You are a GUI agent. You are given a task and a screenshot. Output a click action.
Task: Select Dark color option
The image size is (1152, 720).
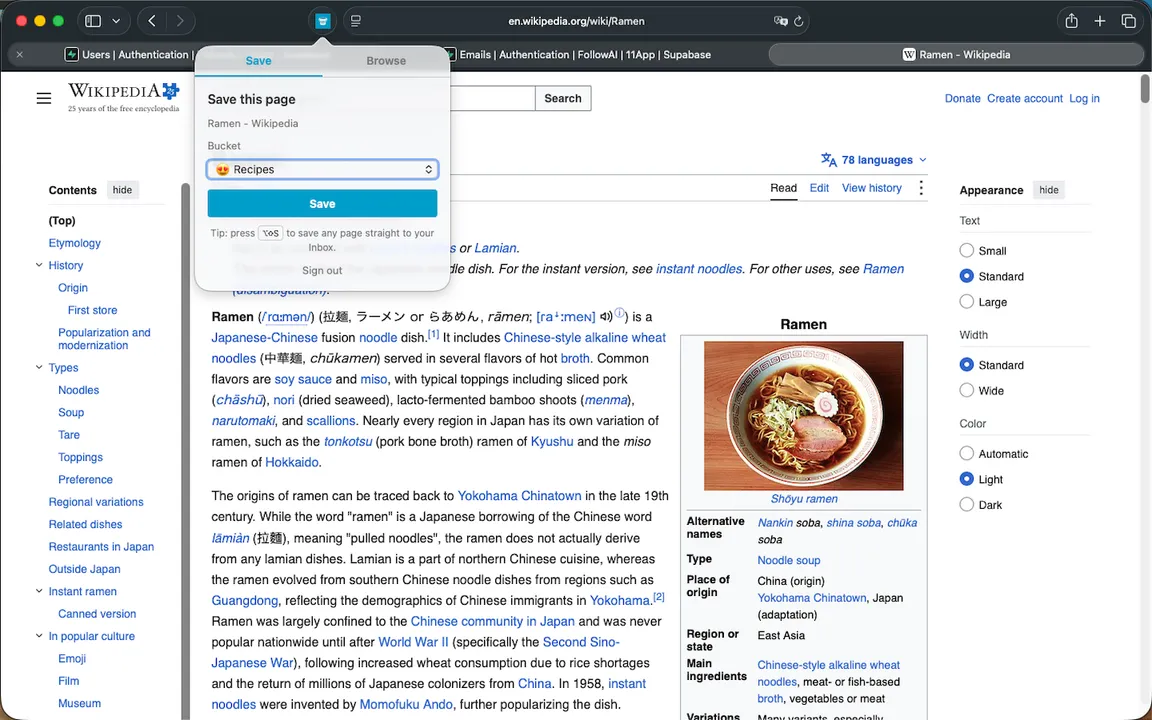tap(967, 505)
